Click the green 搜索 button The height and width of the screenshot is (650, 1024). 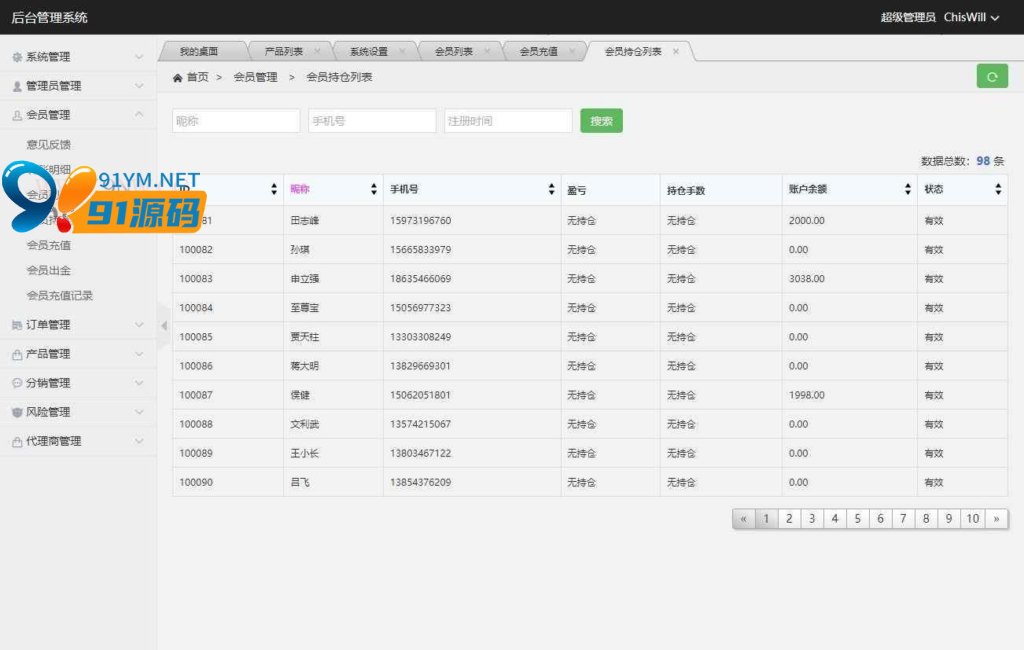click(x=601, y=121)
